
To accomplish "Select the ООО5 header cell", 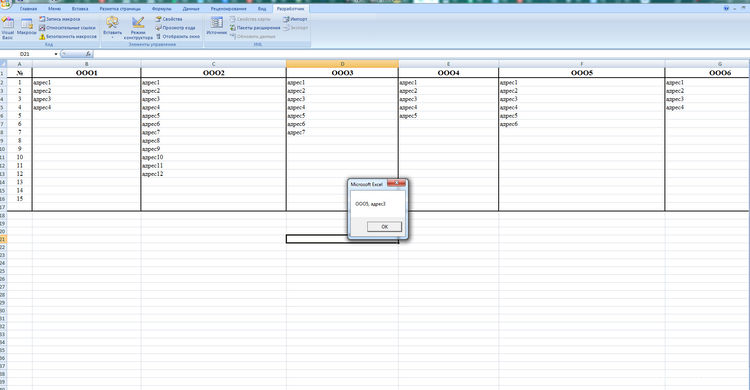I will coord(582,73).
